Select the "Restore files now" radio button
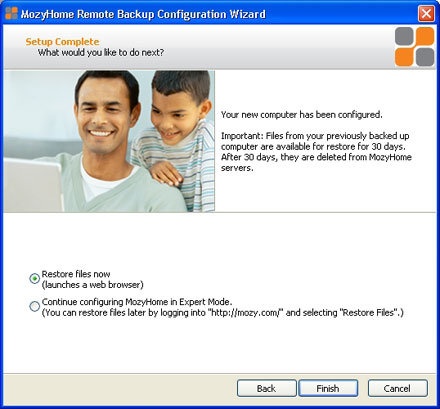Image resolution: width=440 pixels, height=409 pixels. [x=34, y=278]
